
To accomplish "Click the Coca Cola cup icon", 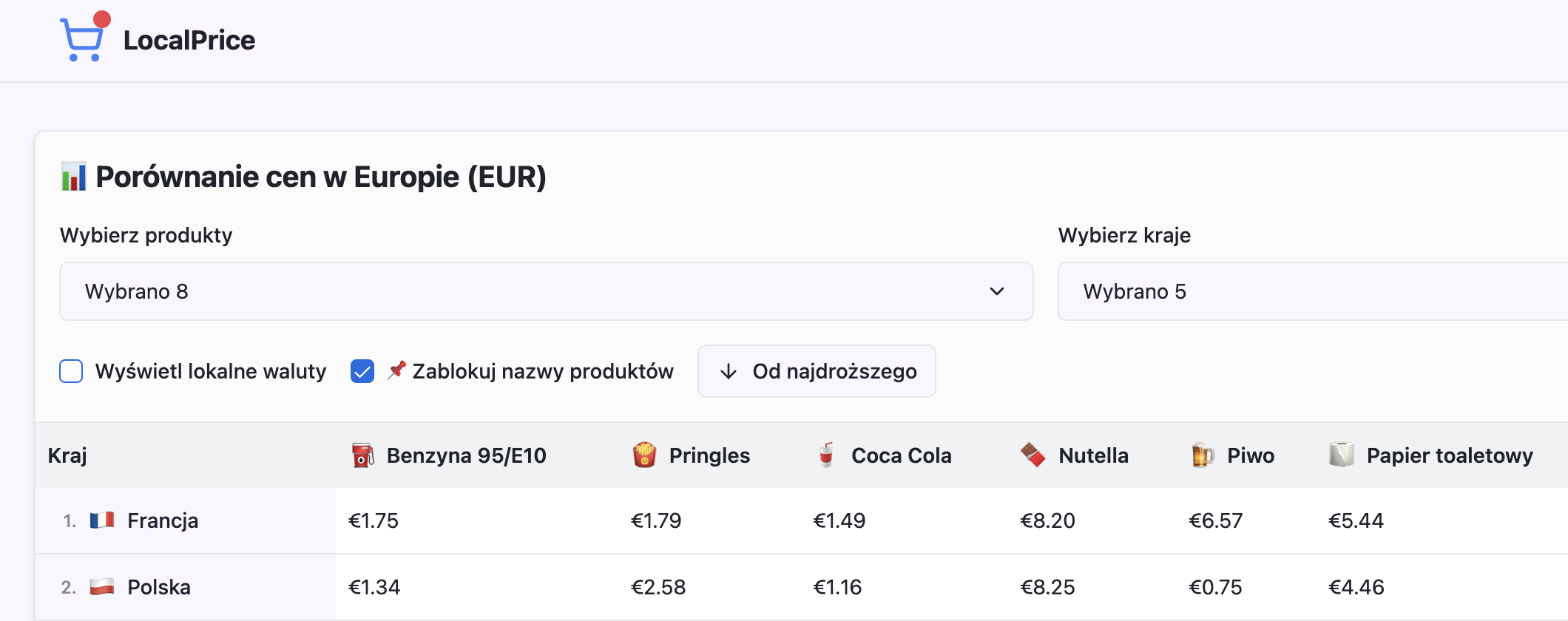I will [x=826, y=455].
